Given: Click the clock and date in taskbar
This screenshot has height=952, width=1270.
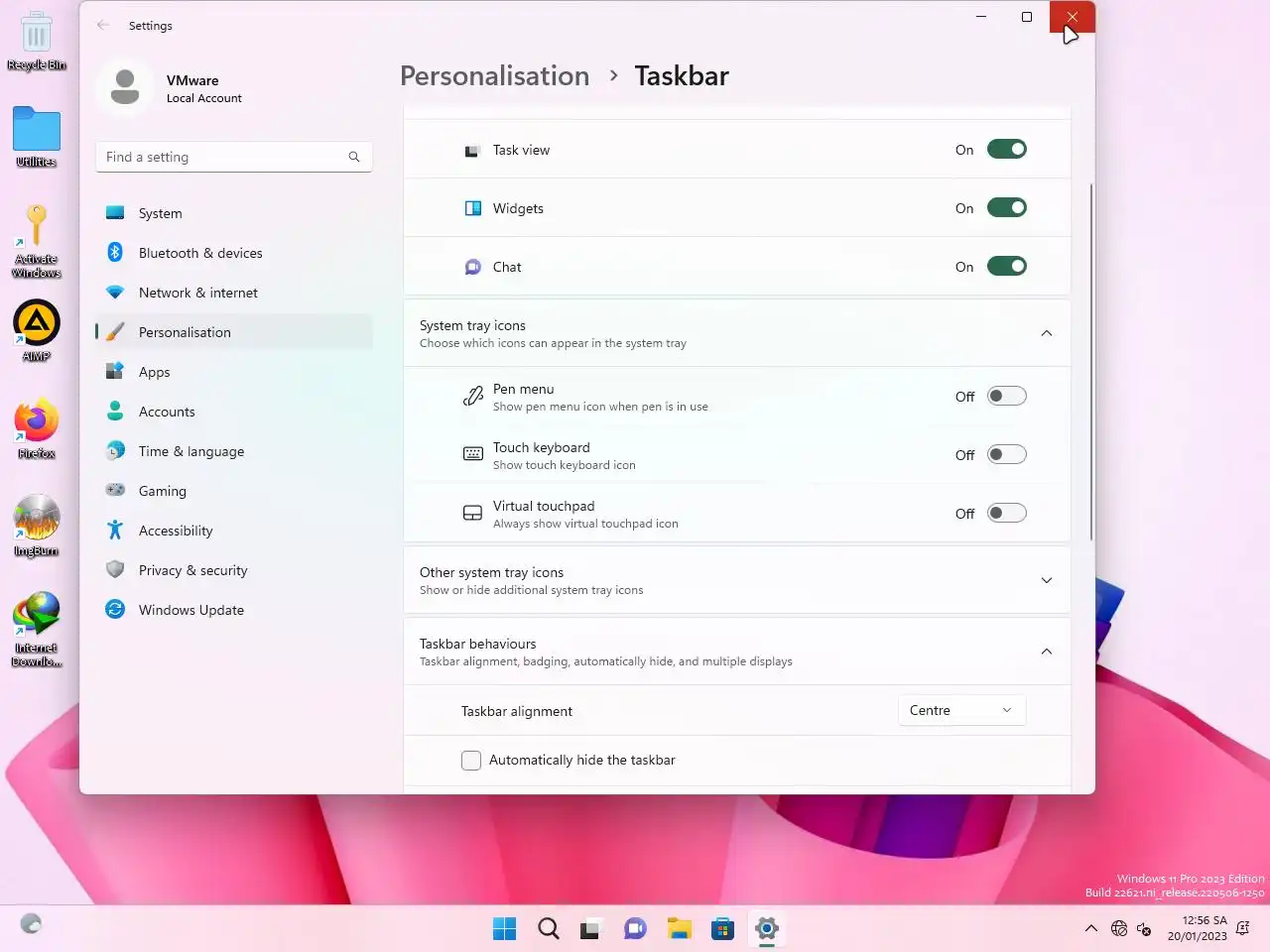Looking at the screenshot, I should coord(1198,928).
